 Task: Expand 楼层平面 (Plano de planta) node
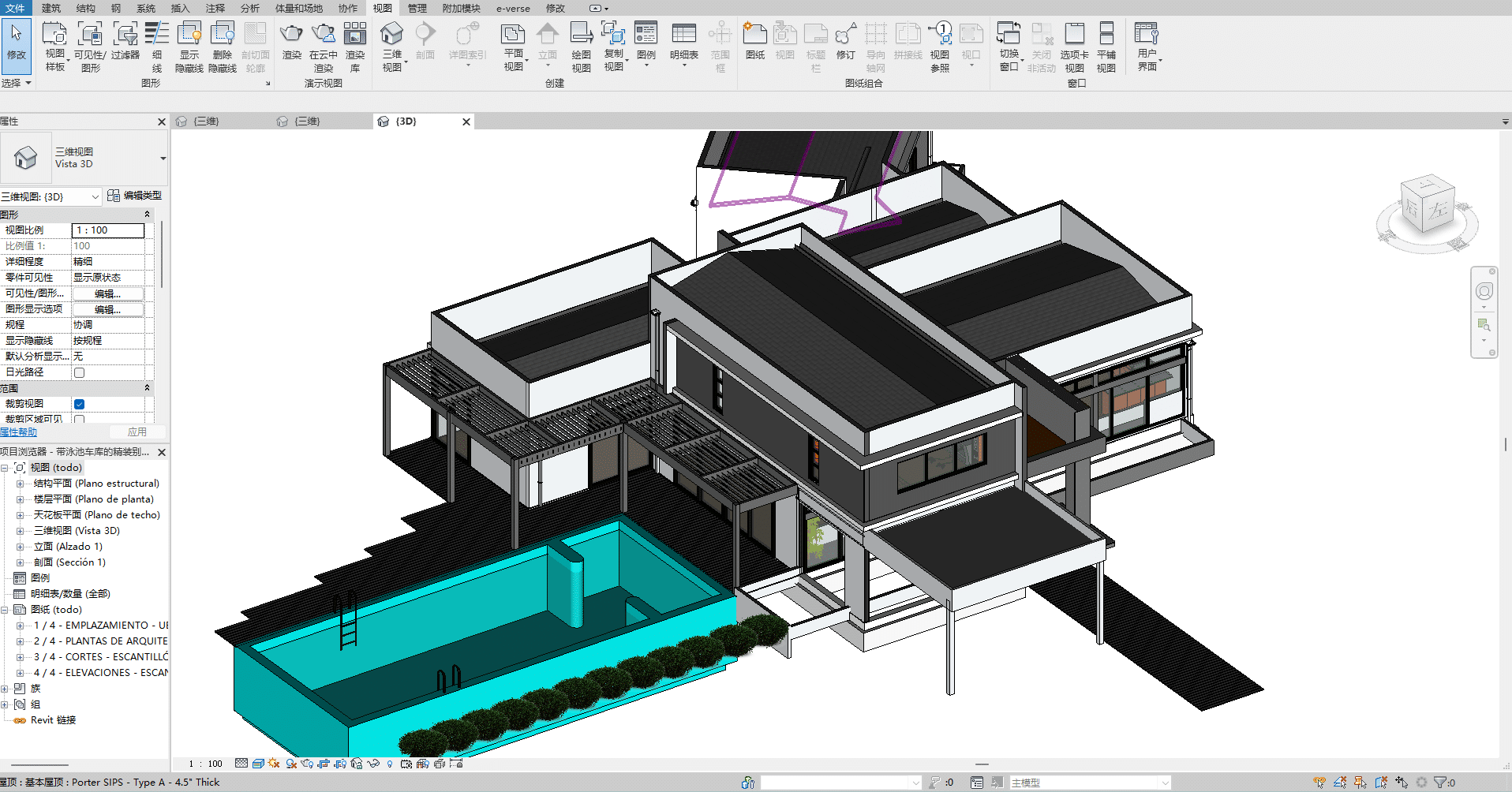pos(20,499)
